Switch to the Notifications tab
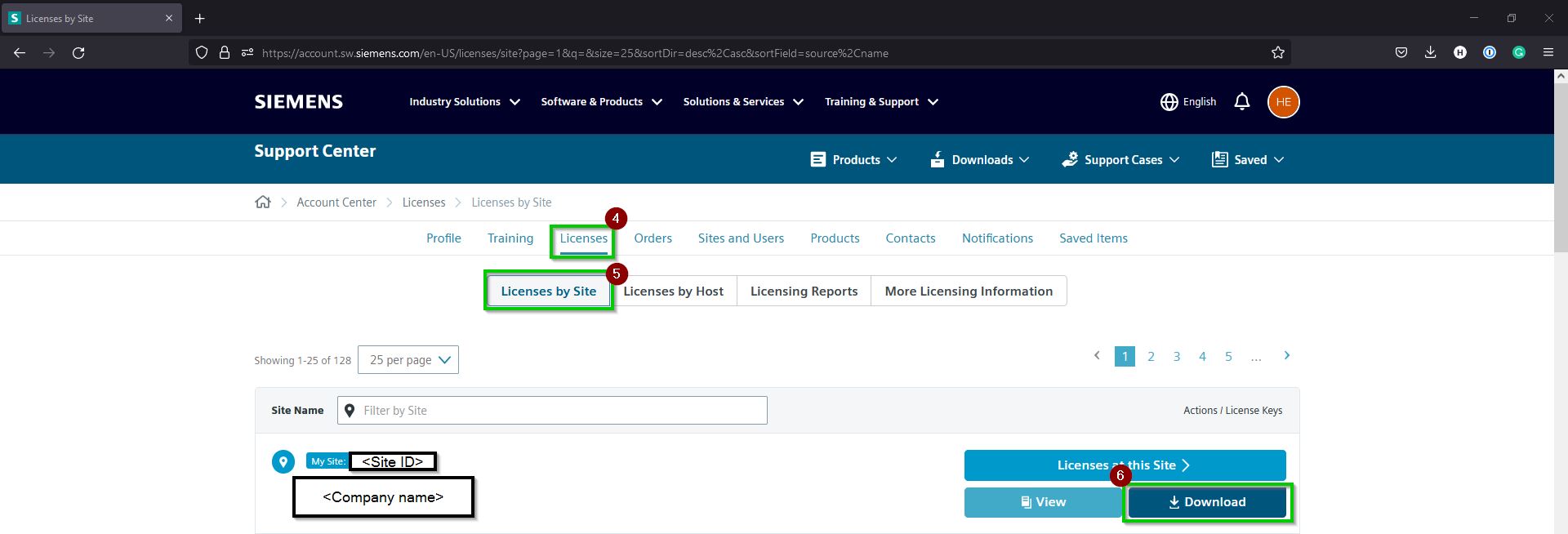Screen dimensions: 1568x534 tap(997, 238)
